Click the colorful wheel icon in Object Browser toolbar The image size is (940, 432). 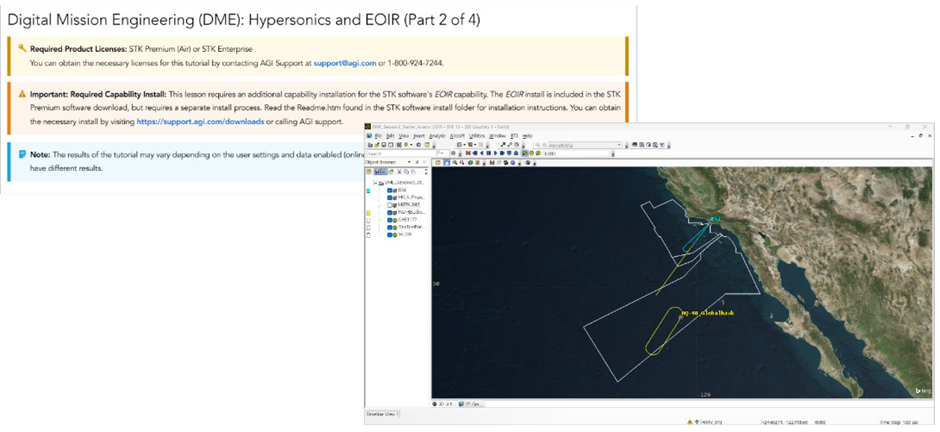coord(377,171)
